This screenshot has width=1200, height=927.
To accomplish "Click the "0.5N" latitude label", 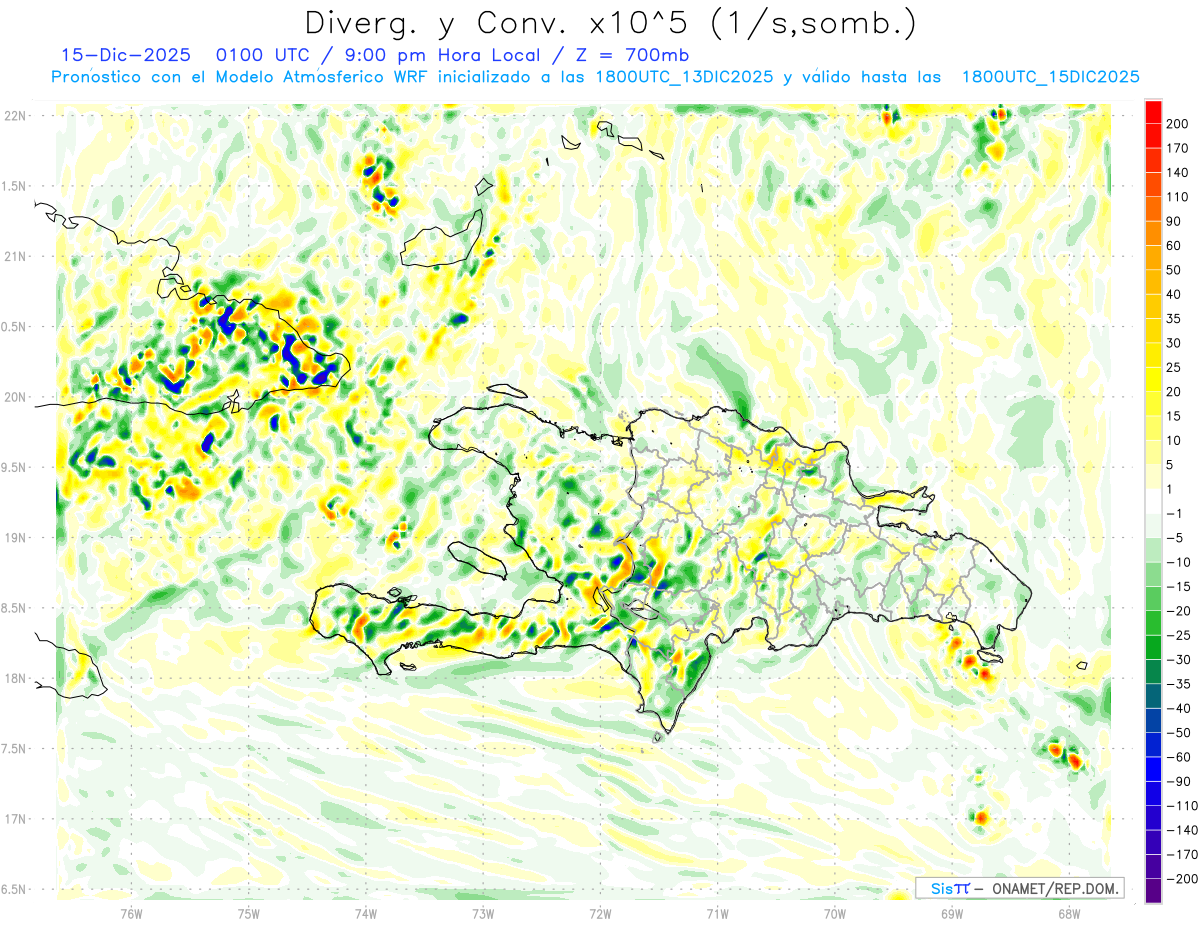I will (x=13, y=327).
